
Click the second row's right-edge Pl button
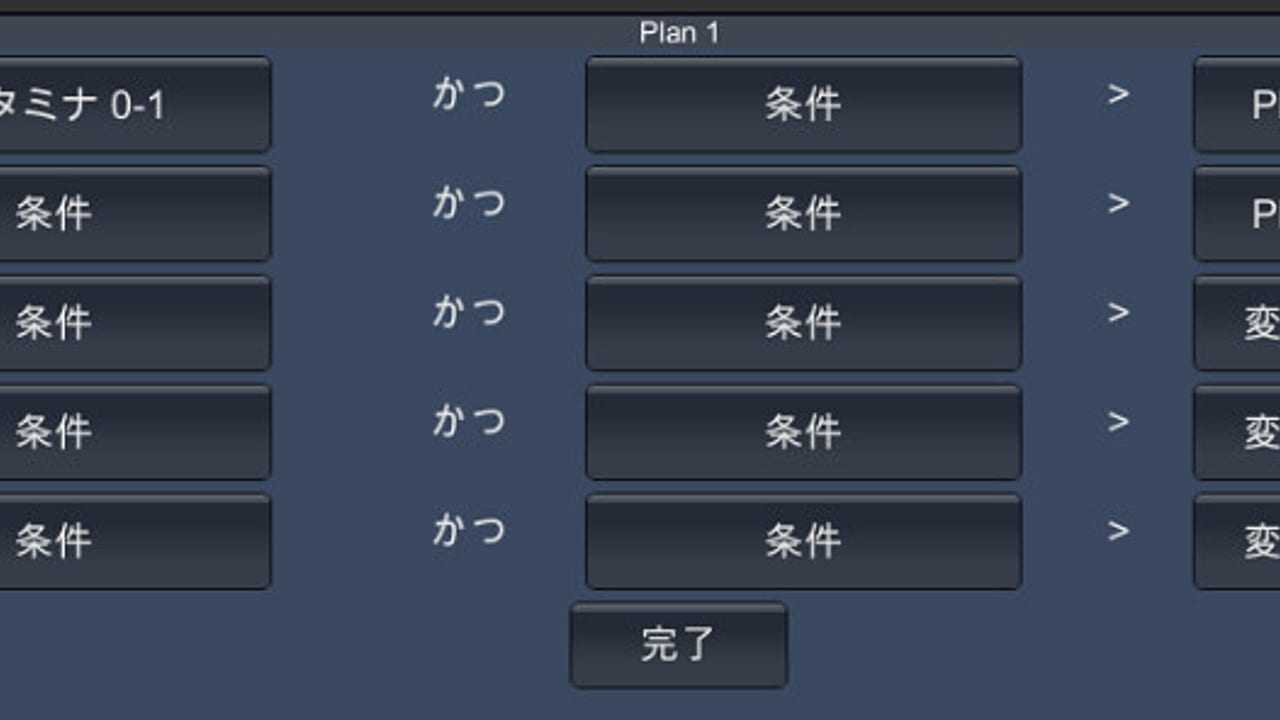pyautogui.click(x=1238, y=213)
